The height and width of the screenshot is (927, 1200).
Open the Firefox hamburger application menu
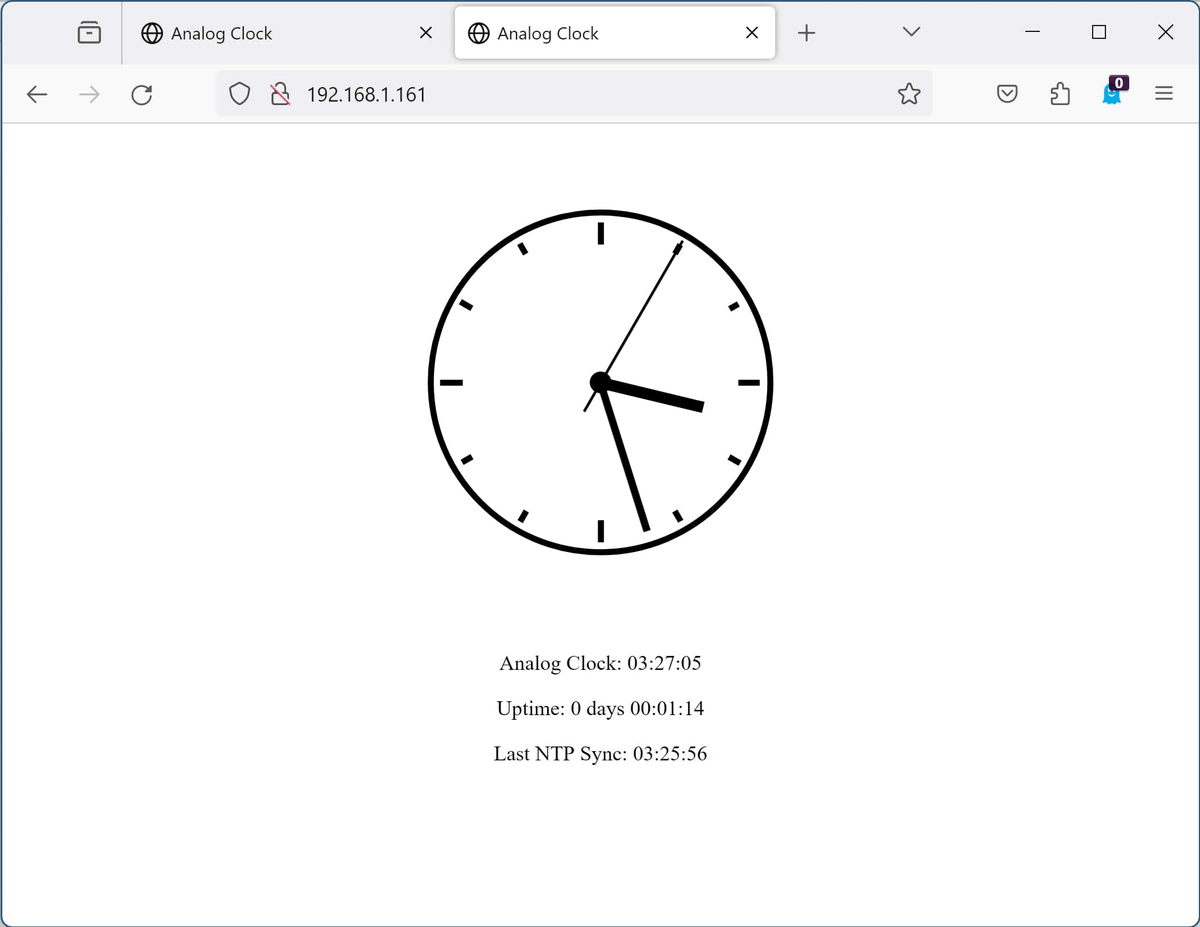click(1163, 95)
